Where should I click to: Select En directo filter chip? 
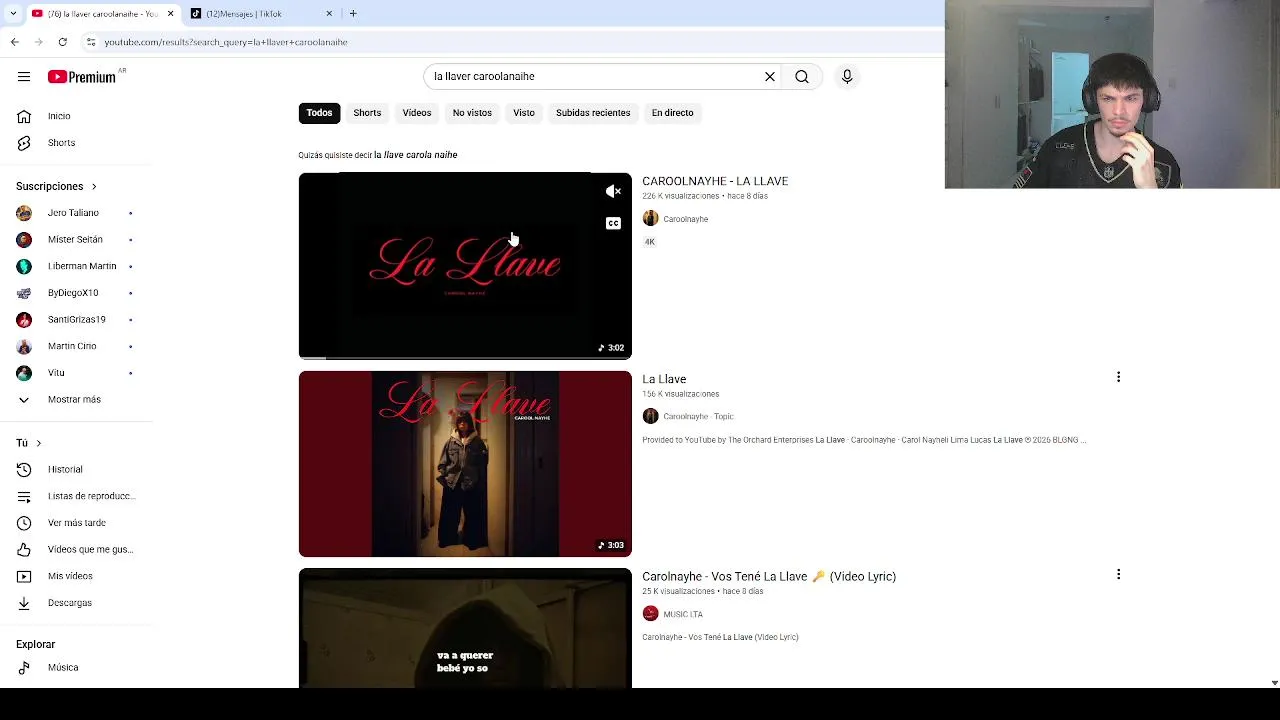click(x=672, y=113)
